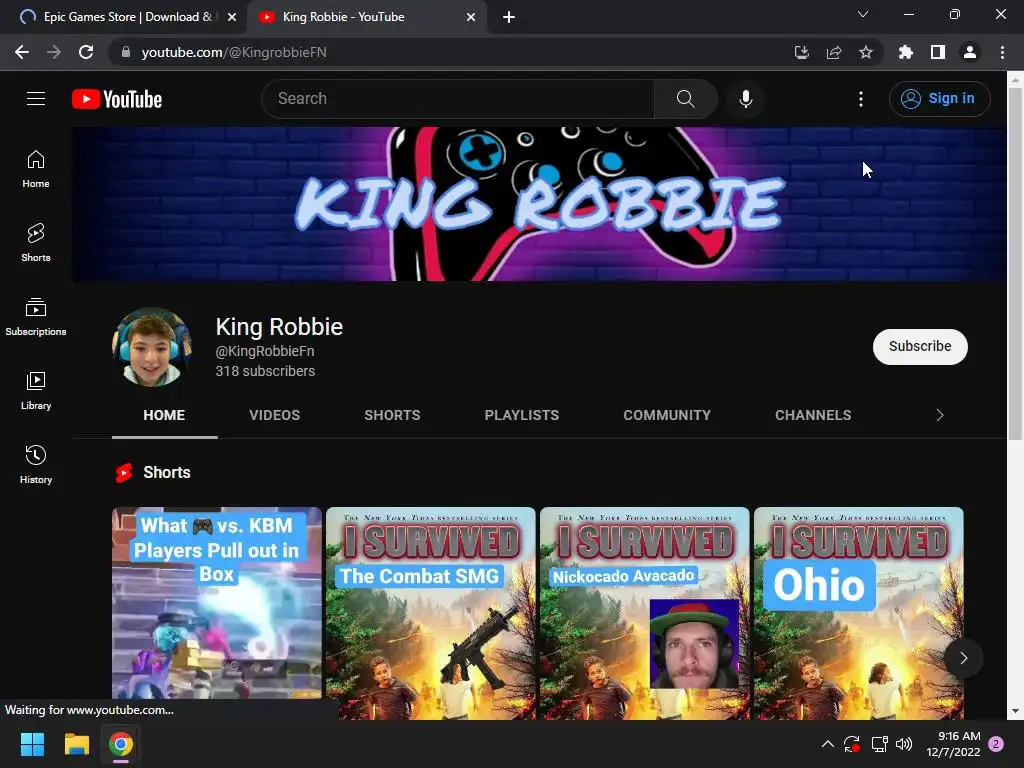Click the Chrome taskbar icon
This screenshot has width=1024, height=768.
pyautogui.click(x=121, y=744)
